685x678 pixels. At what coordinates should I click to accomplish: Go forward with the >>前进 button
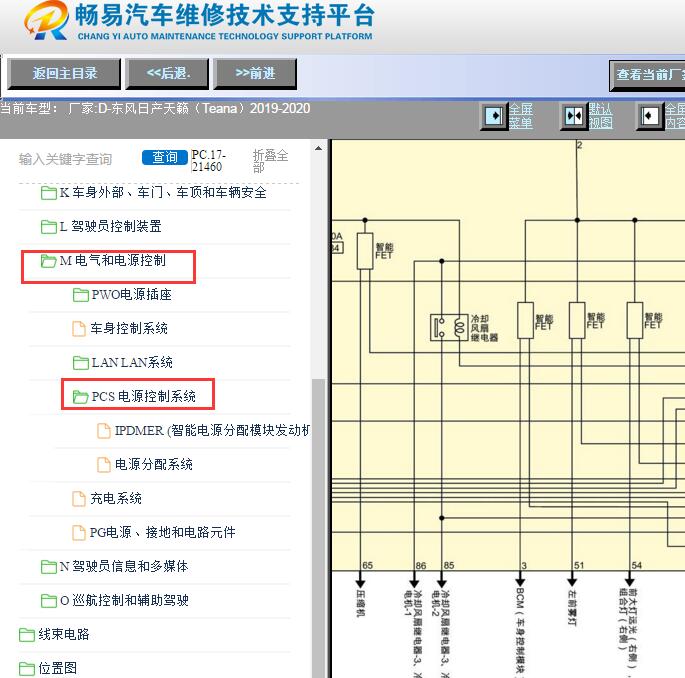point(255,73)
